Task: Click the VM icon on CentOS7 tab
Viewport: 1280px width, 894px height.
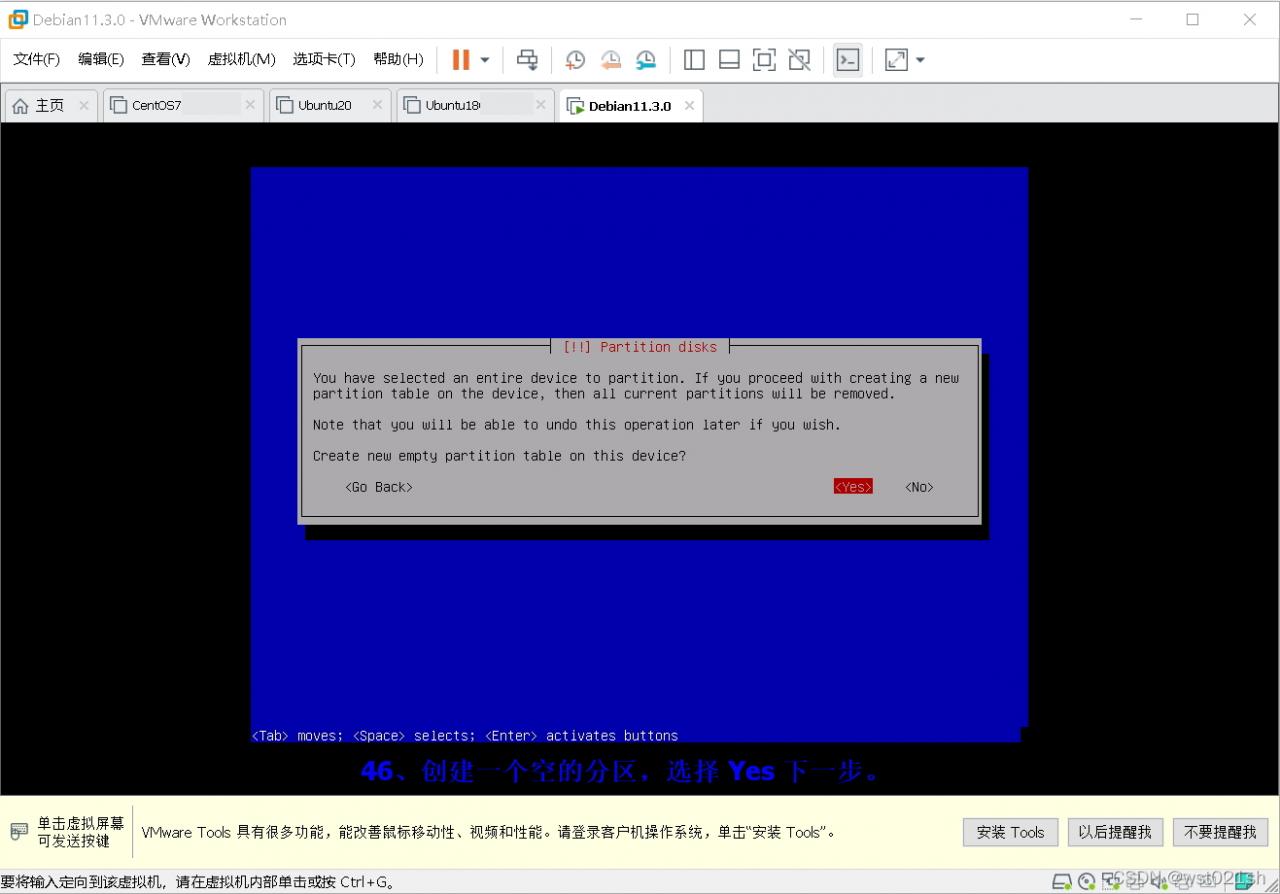Action: pos(119,105)
